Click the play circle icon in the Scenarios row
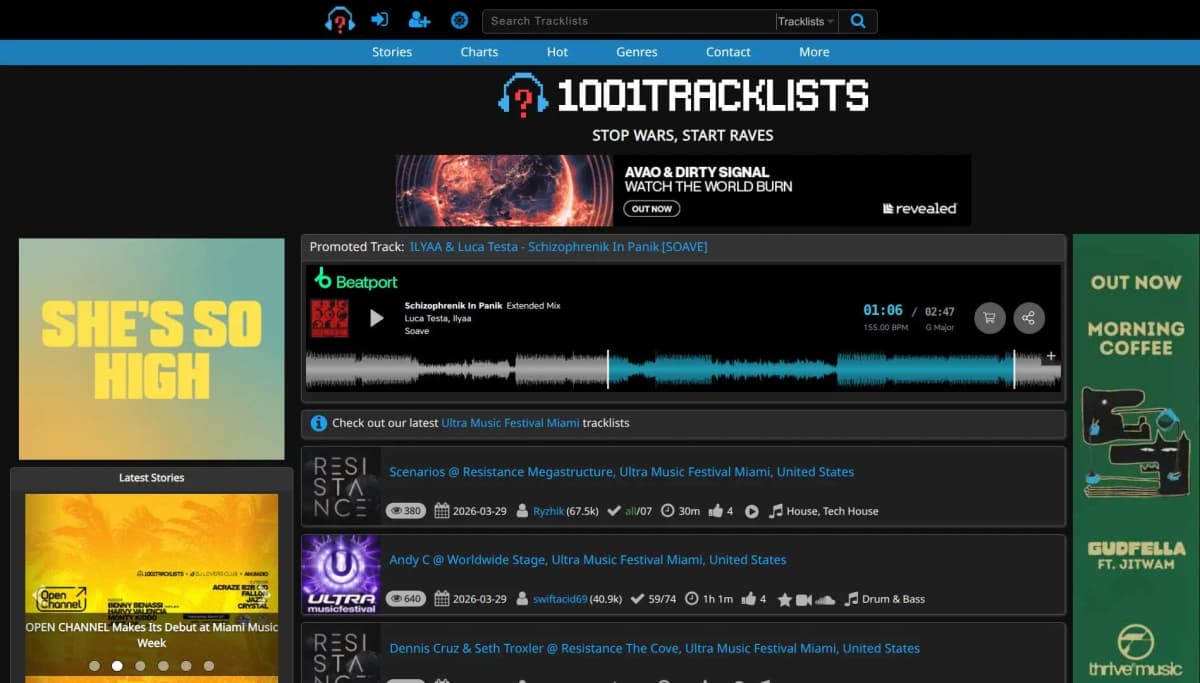This screenshot has width=1200, height=683. [752, 511]
